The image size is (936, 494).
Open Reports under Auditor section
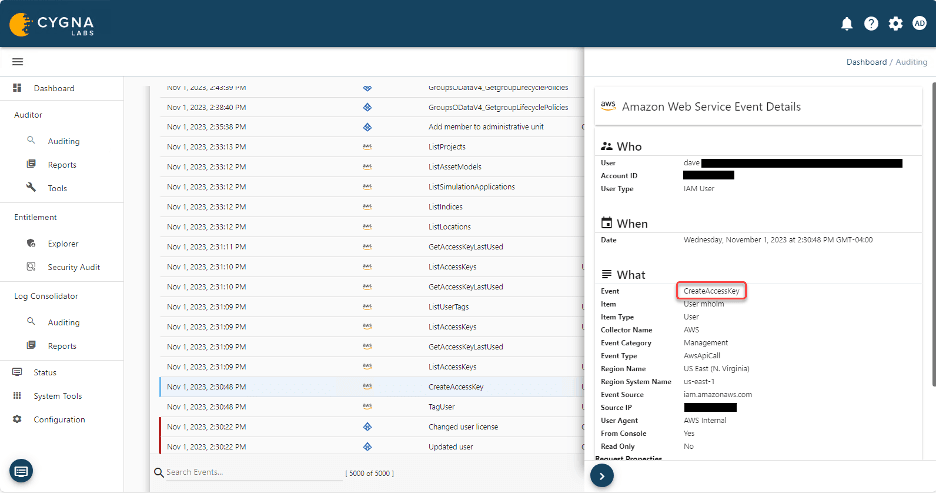point(62,164)
